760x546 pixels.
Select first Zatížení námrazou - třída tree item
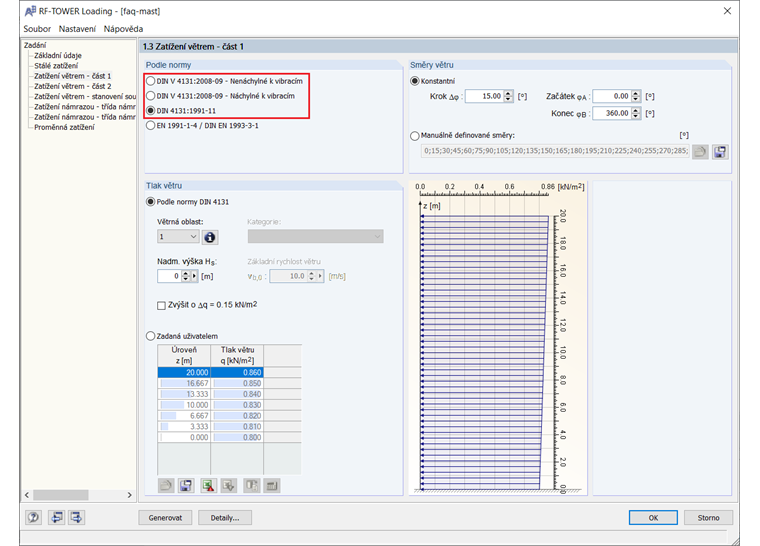point(85,107)
